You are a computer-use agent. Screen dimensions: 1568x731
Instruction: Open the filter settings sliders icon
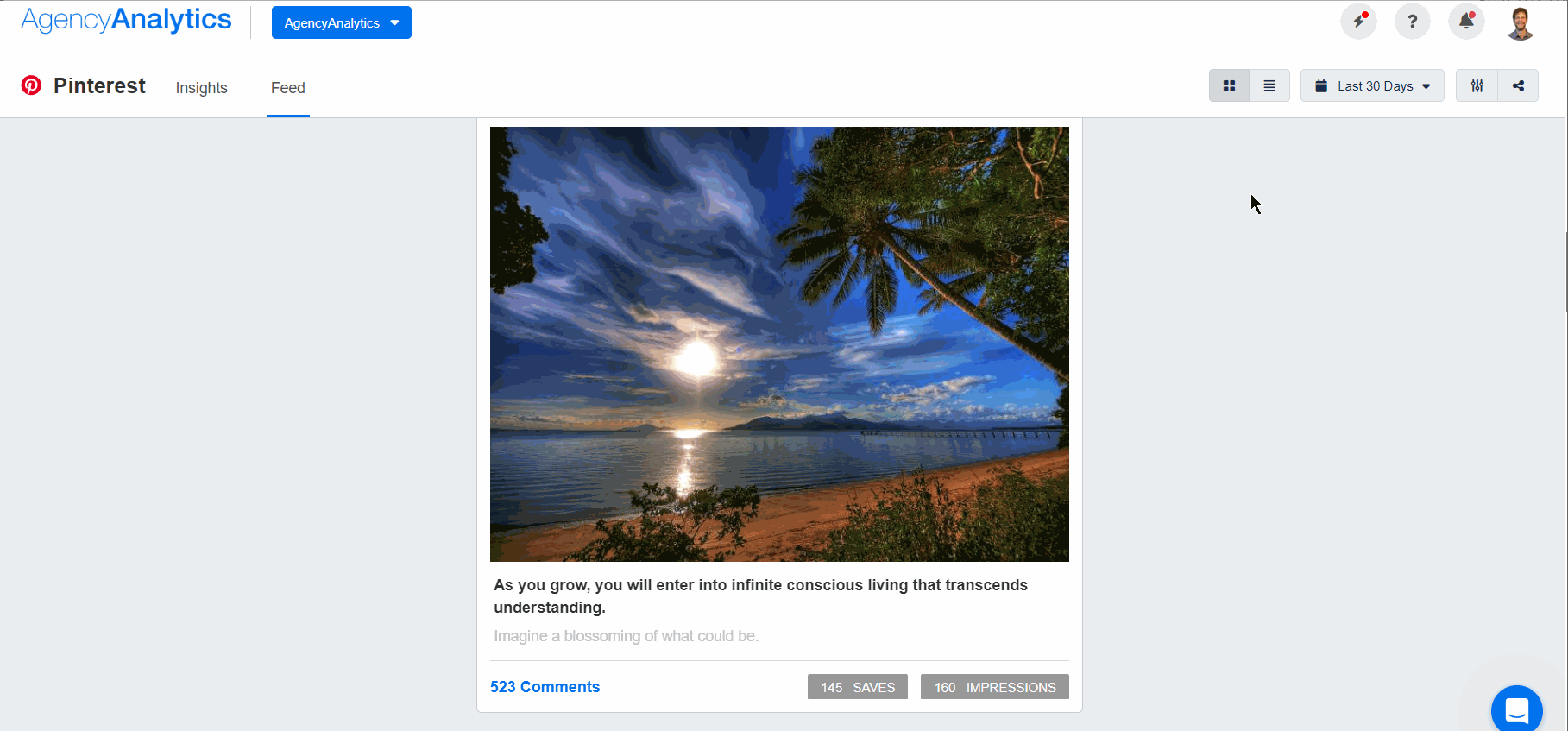click(1477, 85)
